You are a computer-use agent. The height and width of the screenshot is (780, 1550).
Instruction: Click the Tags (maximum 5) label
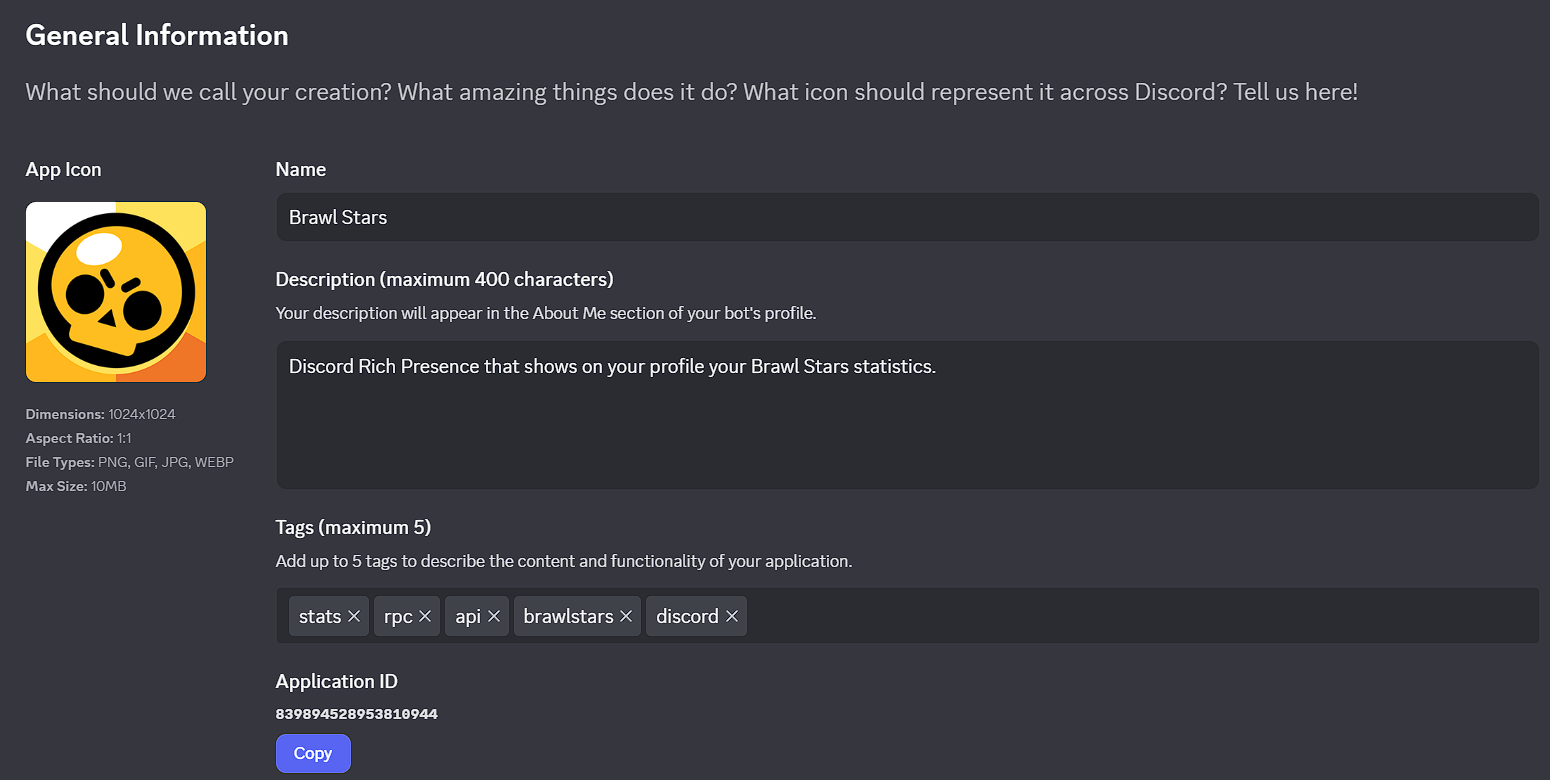[x=353, y=527]
